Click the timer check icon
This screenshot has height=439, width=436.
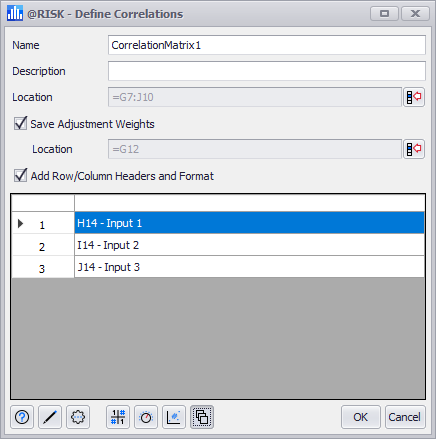(146, 417)
